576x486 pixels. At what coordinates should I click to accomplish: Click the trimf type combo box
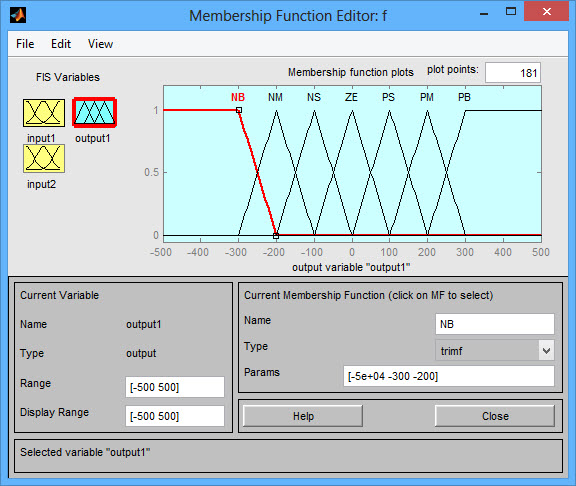pyautogui.click(x=494, y=350)
